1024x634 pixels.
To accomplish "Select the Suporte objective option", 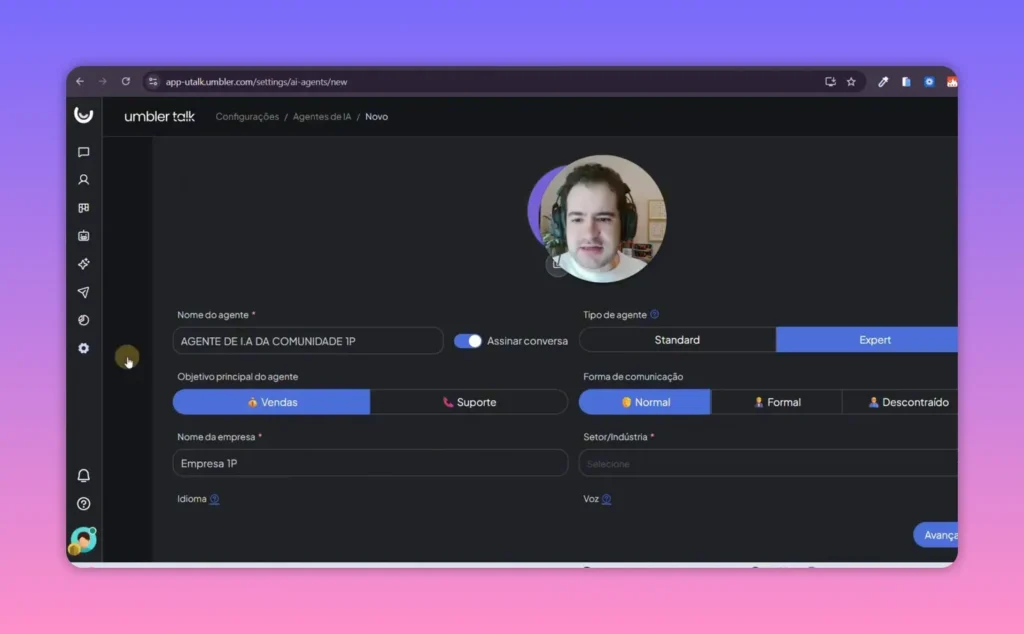I will pos(470,401).
